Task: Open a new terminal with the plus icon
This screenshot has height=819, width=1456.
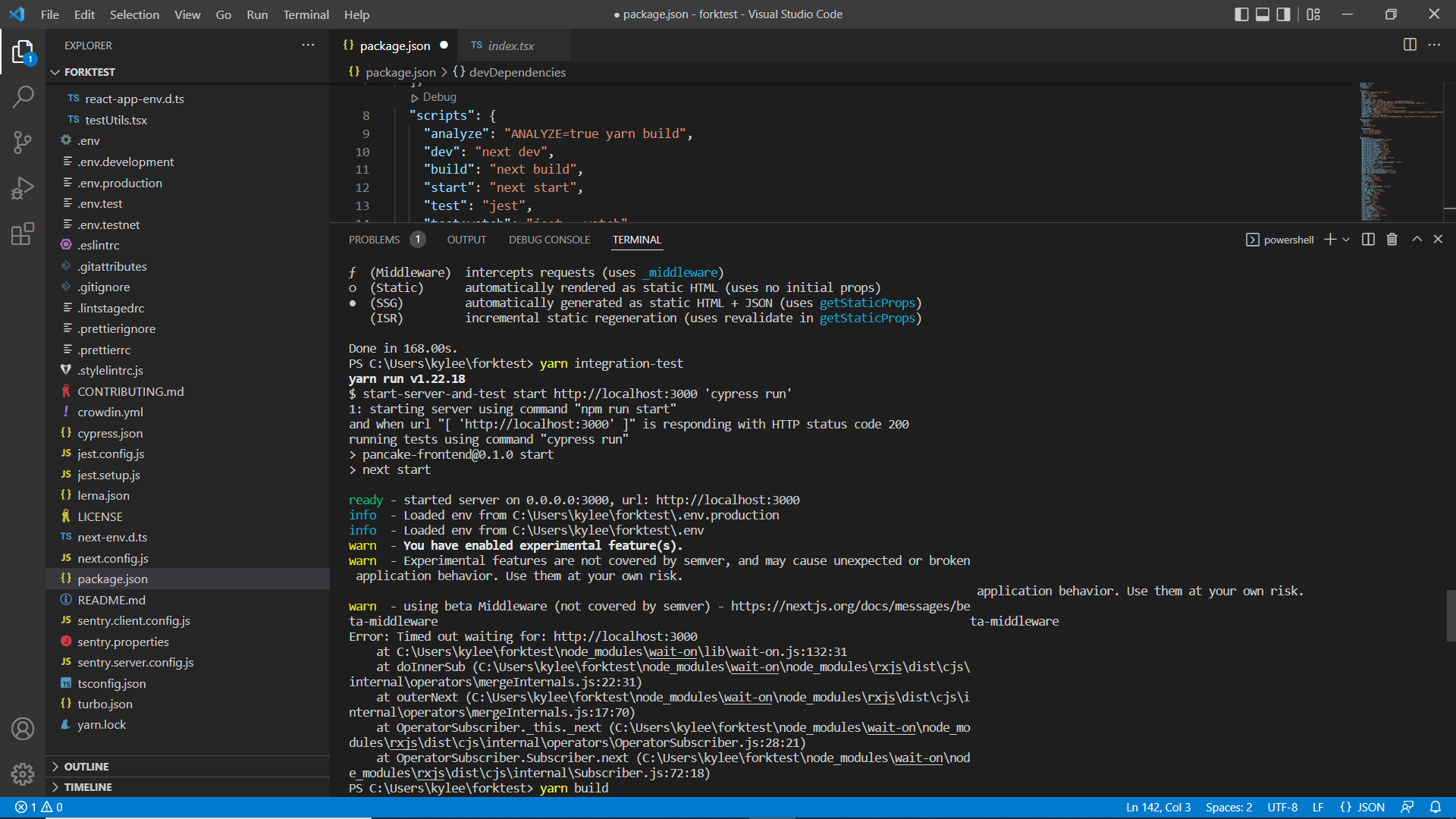Action: [x=1328, y=239]
